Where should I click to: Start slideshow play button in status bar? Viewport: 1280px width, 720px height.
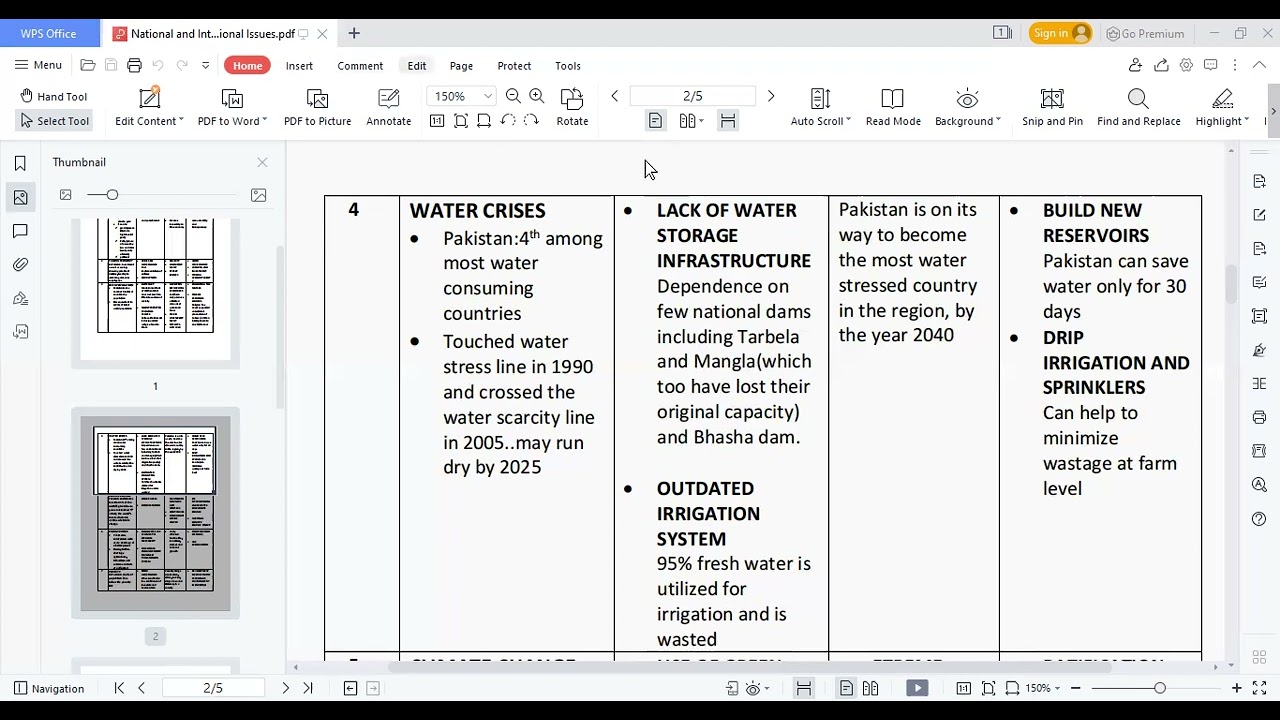[917, 688]
